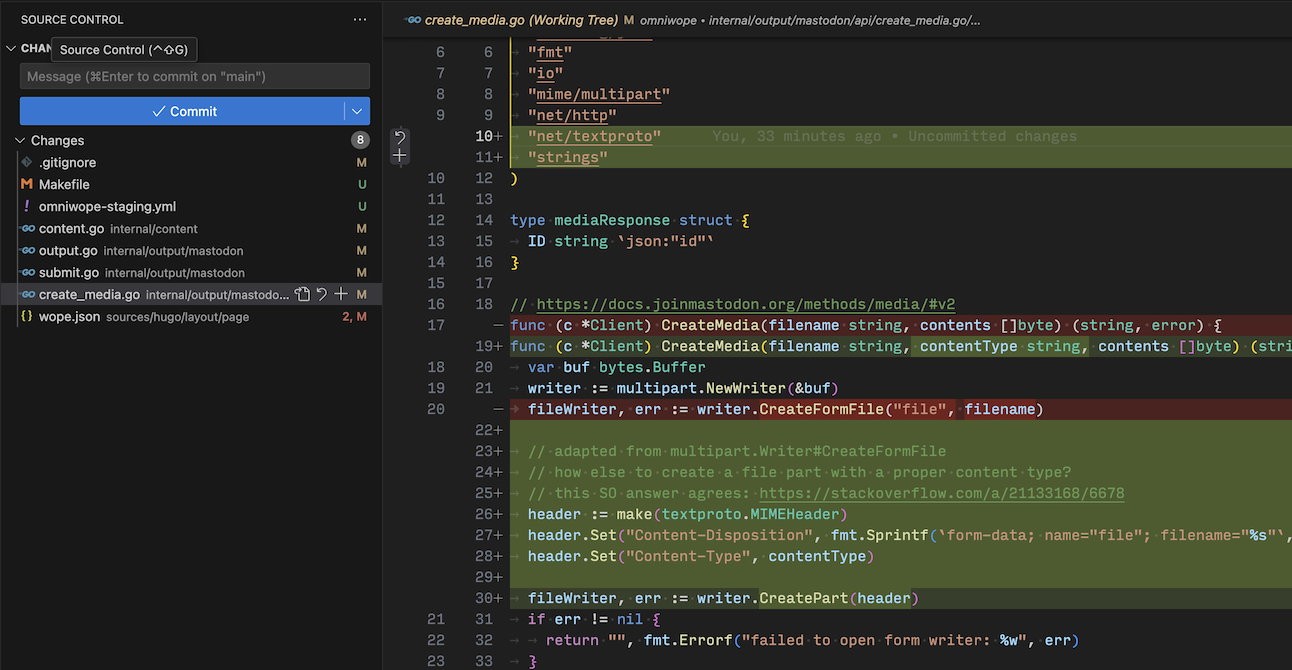The image size is (1292, 670).
Task: Click the blame text "You, 33 minutes ago"
Action: pyautogui.click(x=797, y=136)
